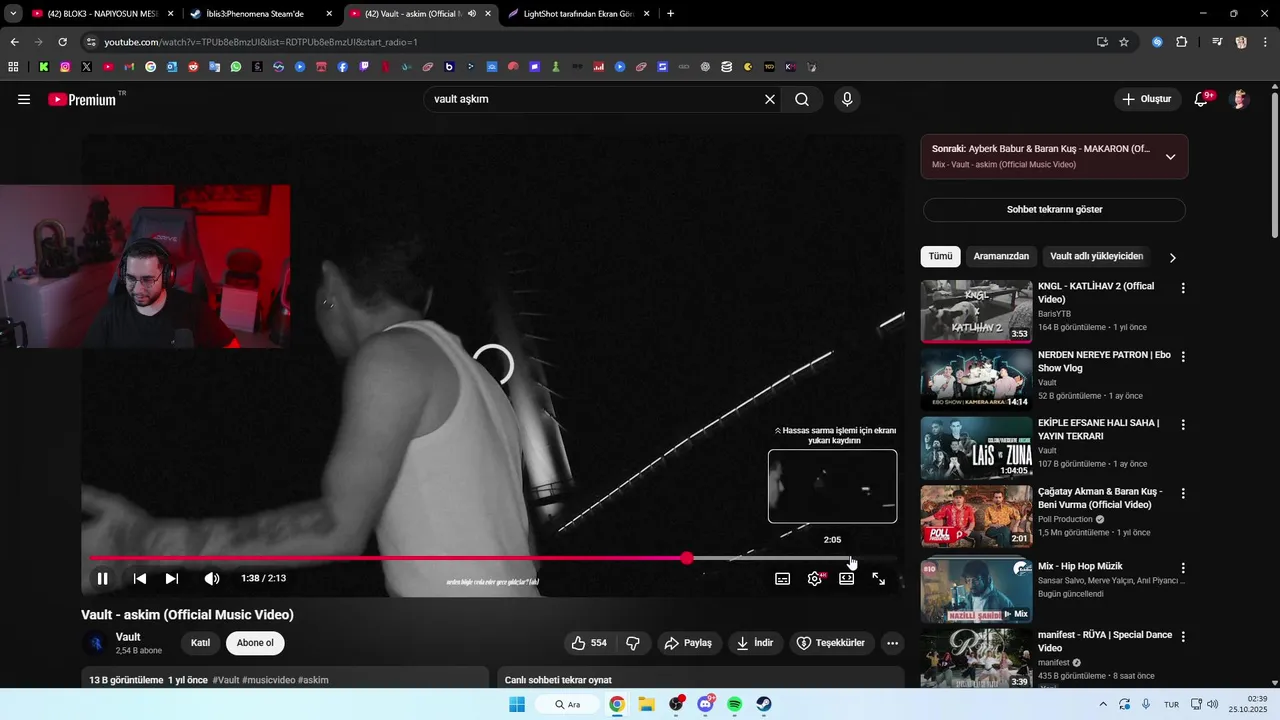1280x720 pixels.
Task: Clear the search box text
Action: pos(770,99)
